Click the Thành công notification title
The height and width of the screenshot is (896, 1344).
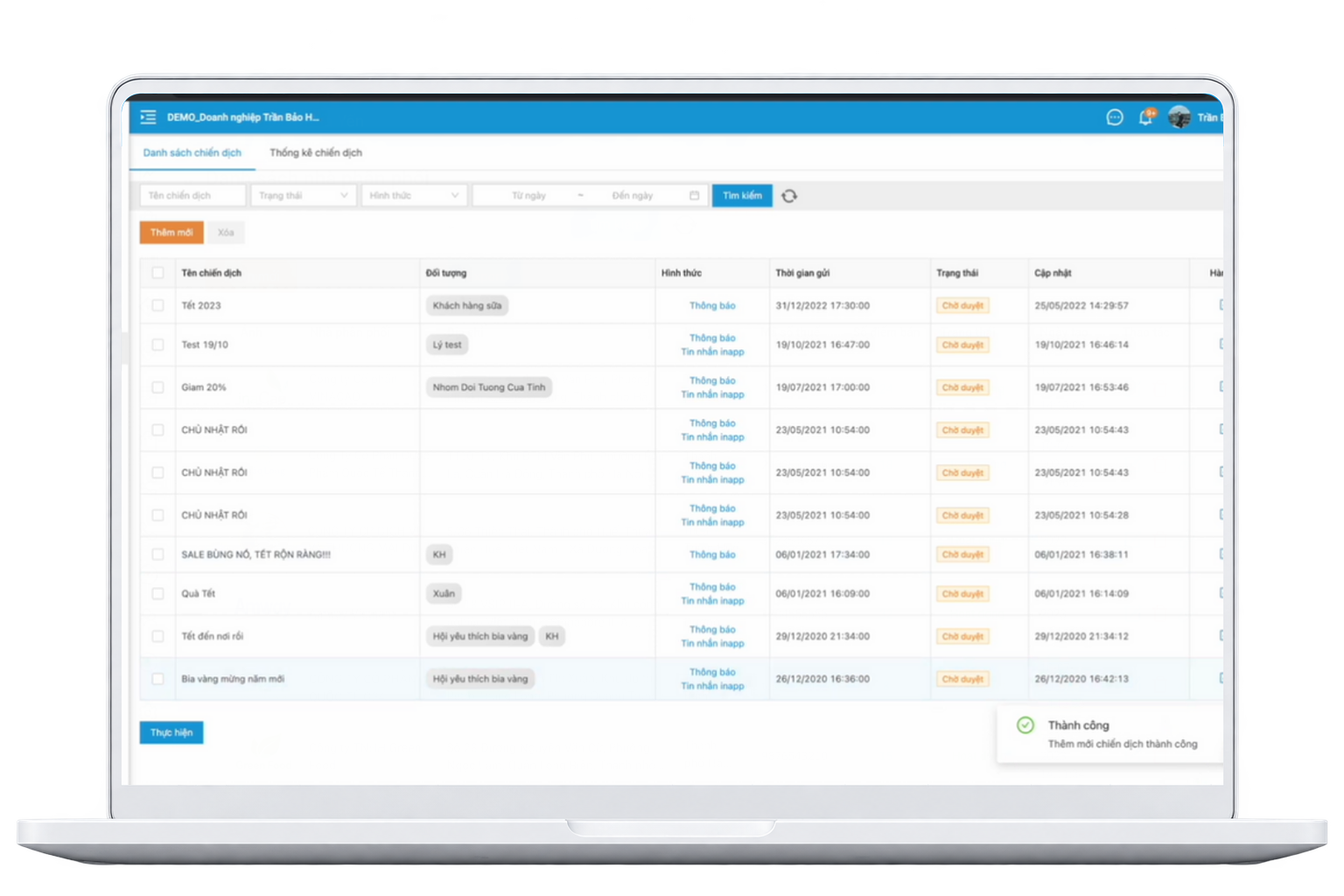pos(1079,725)
